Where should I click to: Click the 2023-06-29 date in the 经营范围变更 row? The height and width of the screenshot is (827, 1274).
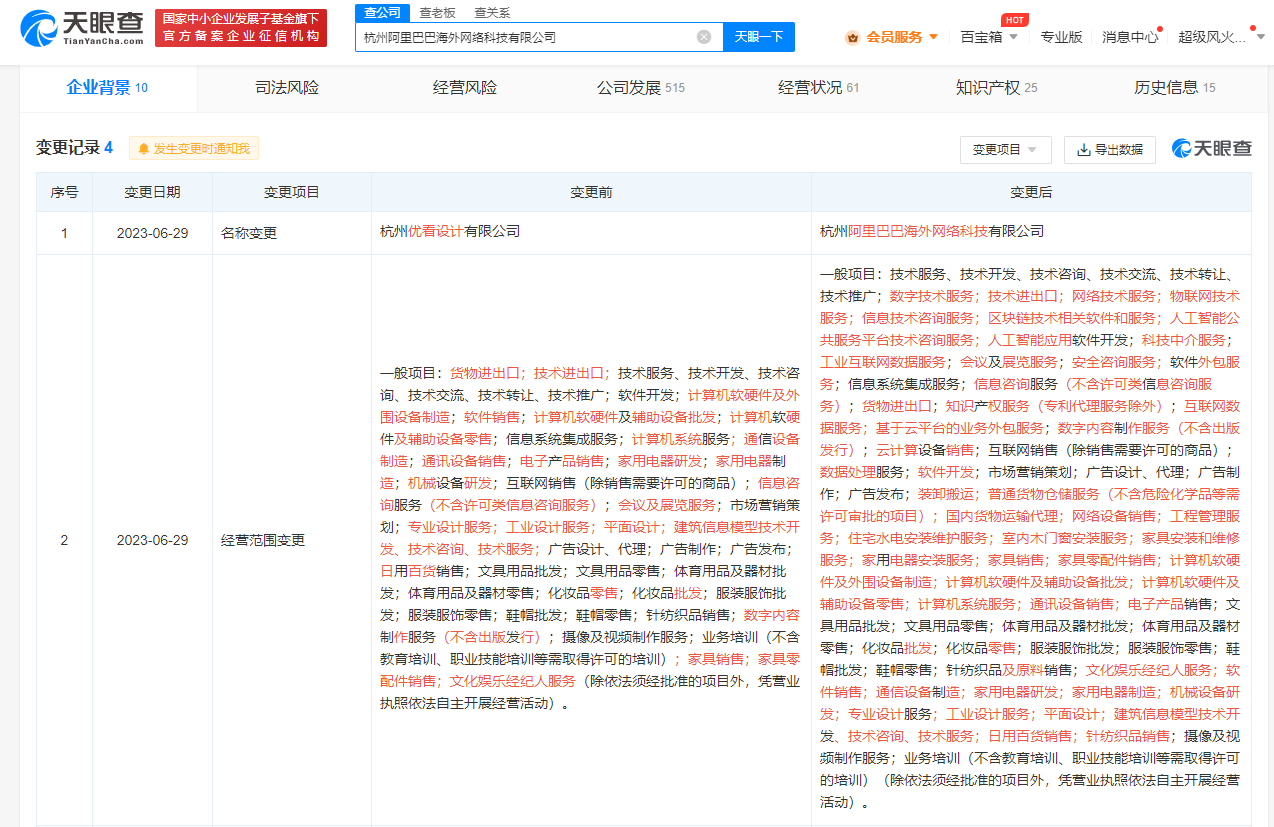(x=152, y=540)
